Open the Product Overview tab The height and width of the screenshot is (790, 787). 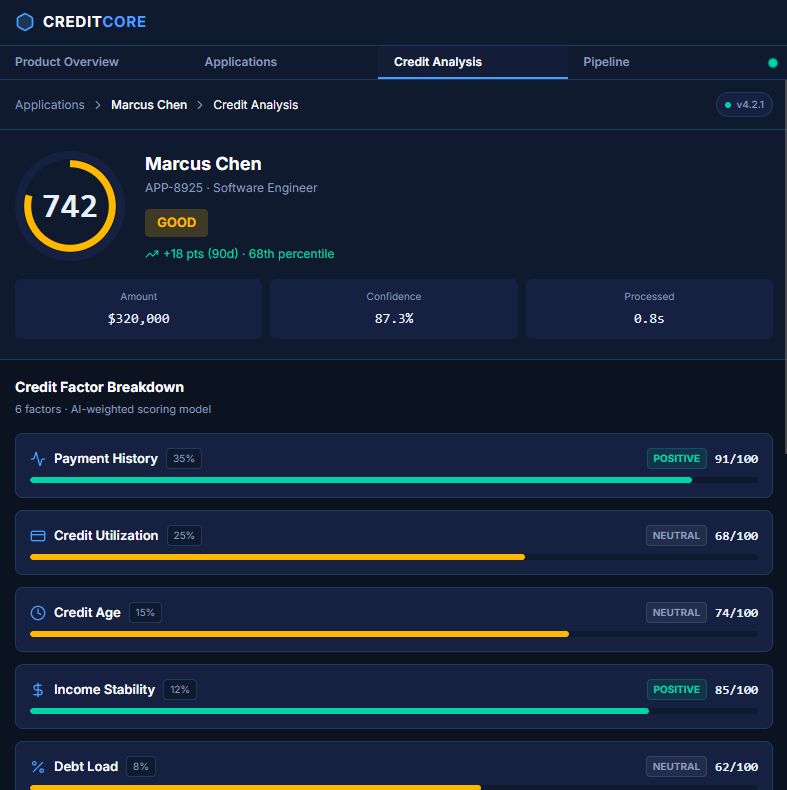click(x=67, y=62)
